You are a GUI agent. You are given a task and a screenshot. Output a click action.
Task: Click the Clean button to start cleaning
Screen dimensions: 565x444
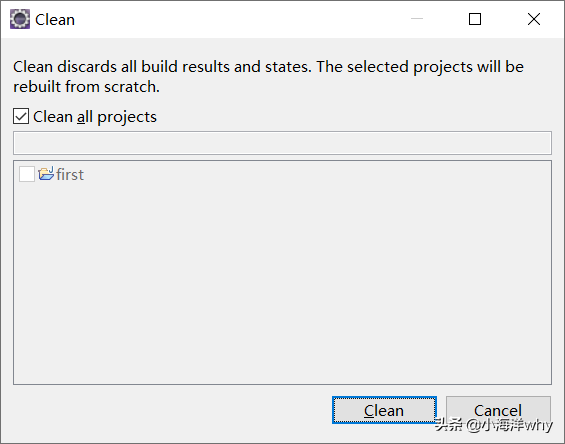point(384,410)
